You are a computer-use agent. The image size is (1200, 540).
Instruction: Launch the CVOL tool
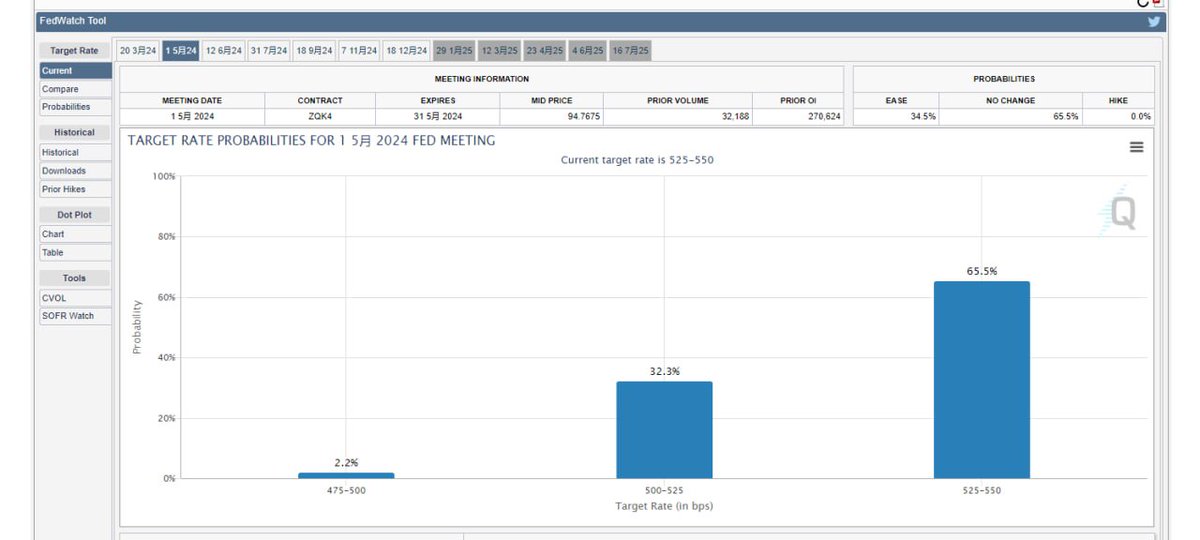75,297
